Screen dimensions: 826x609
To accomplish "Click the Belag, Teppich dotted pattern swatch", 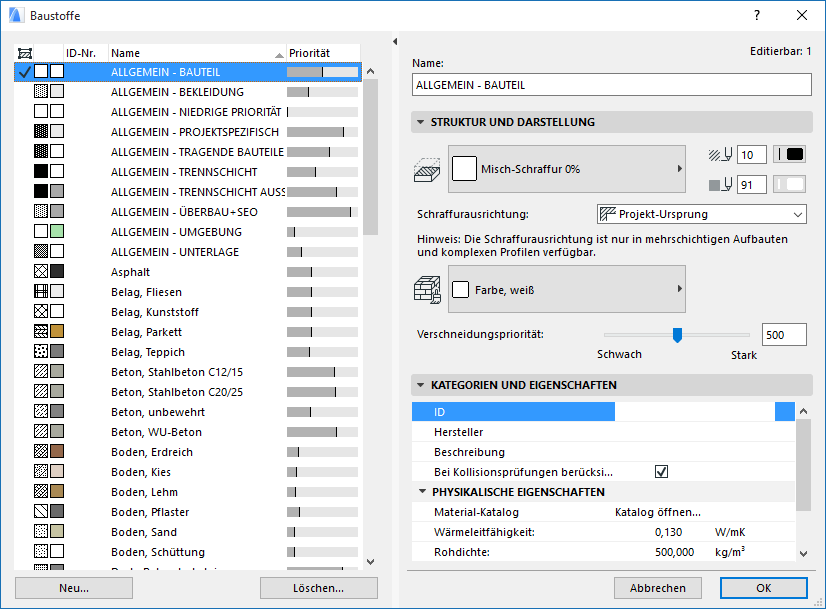I will tap(41, 351).
